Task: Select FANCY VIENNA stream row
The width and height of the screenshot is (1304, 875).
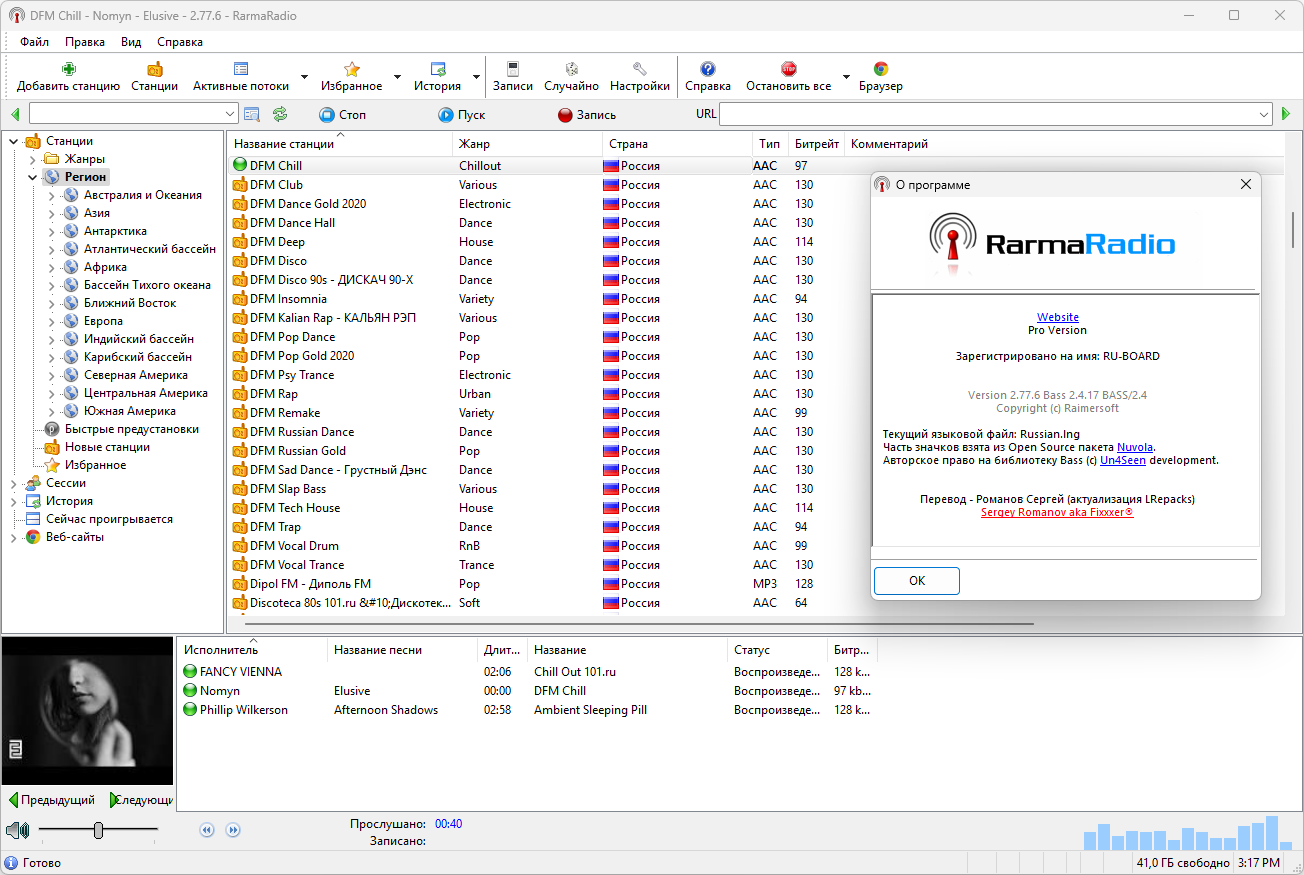Action: pos(529,672)
